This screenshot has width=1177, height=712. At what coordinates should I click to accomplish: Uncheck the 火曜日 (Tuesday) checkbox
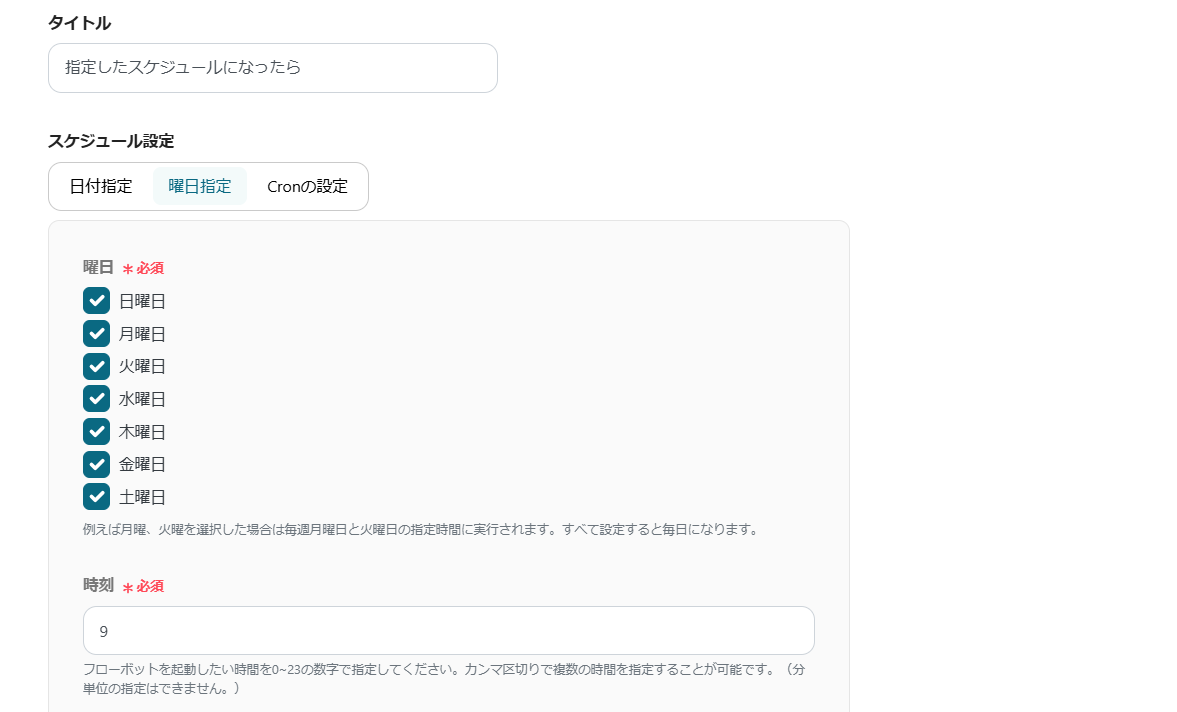pyautogui.click(x=96, y=366)
